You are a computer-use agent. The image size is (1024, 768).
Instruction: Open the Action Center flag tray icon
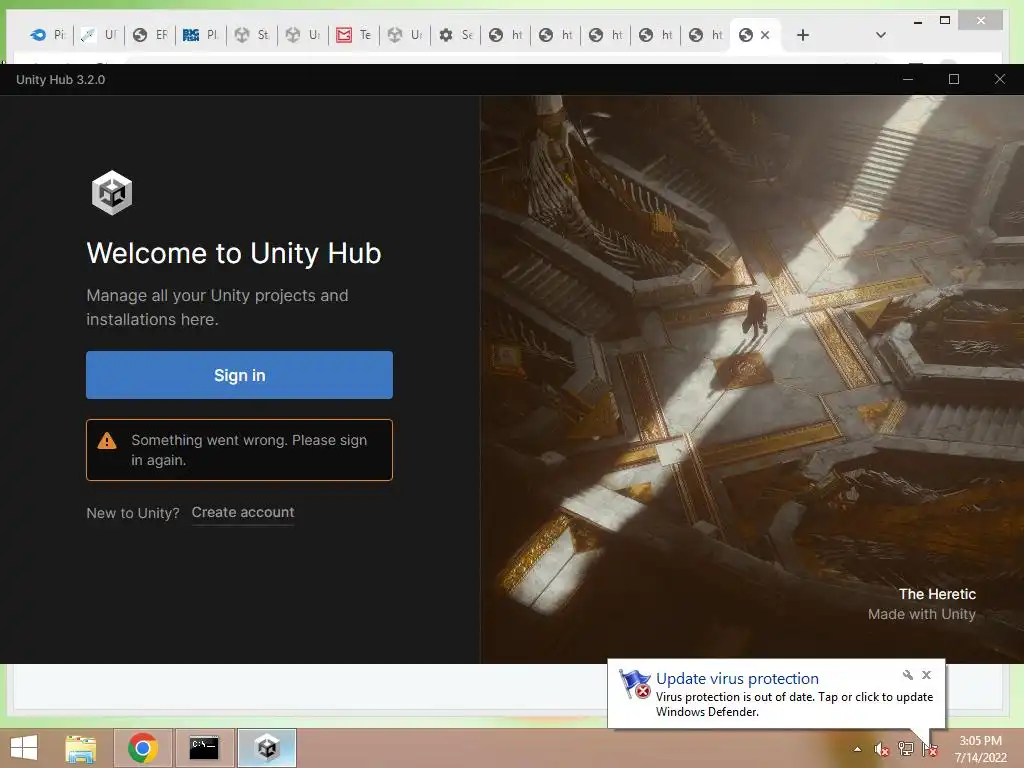click(x=930, y=749)
